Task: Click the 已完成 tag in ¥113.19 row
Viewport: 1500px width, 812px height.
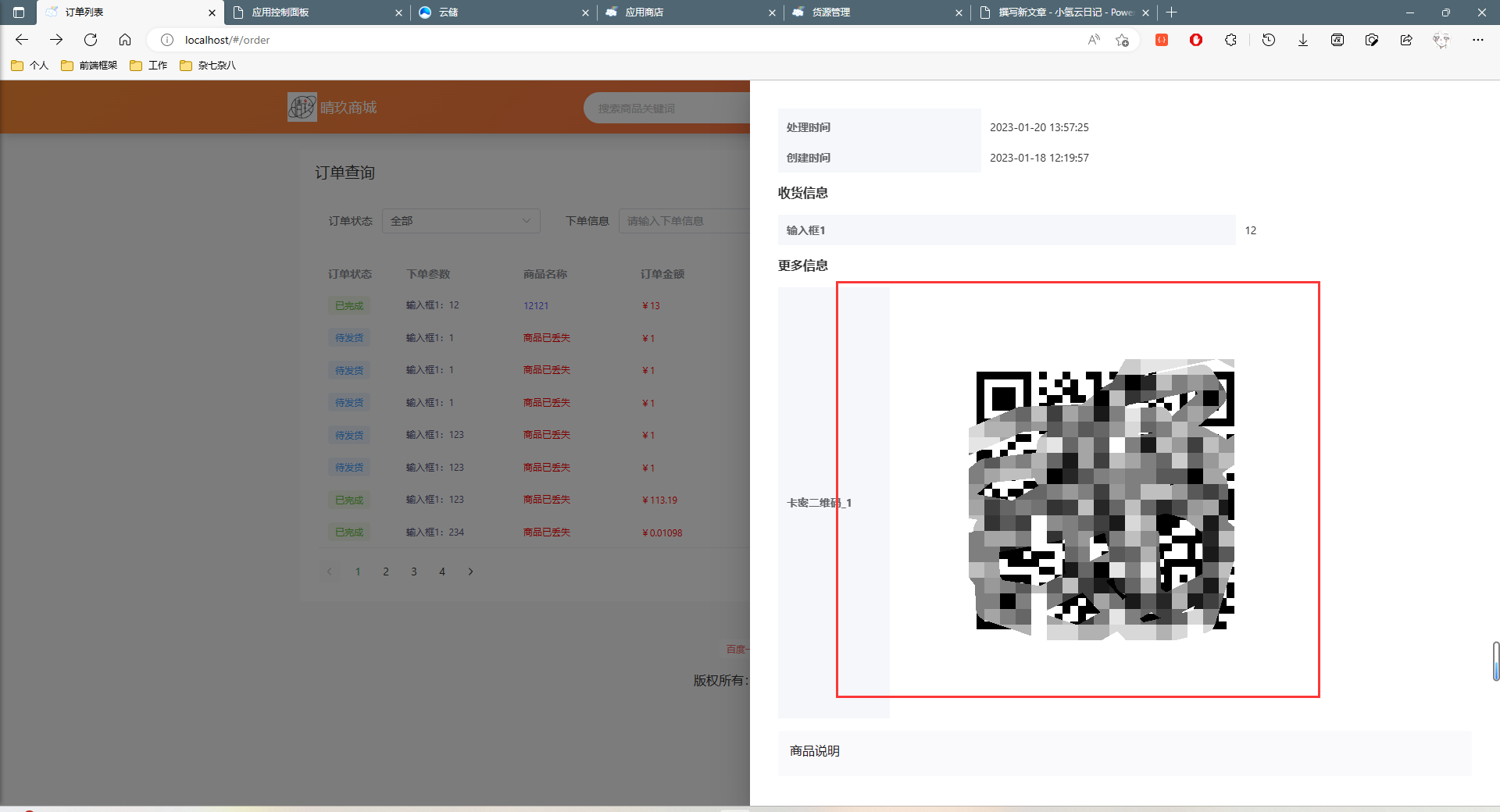Action: coord(349,500)
